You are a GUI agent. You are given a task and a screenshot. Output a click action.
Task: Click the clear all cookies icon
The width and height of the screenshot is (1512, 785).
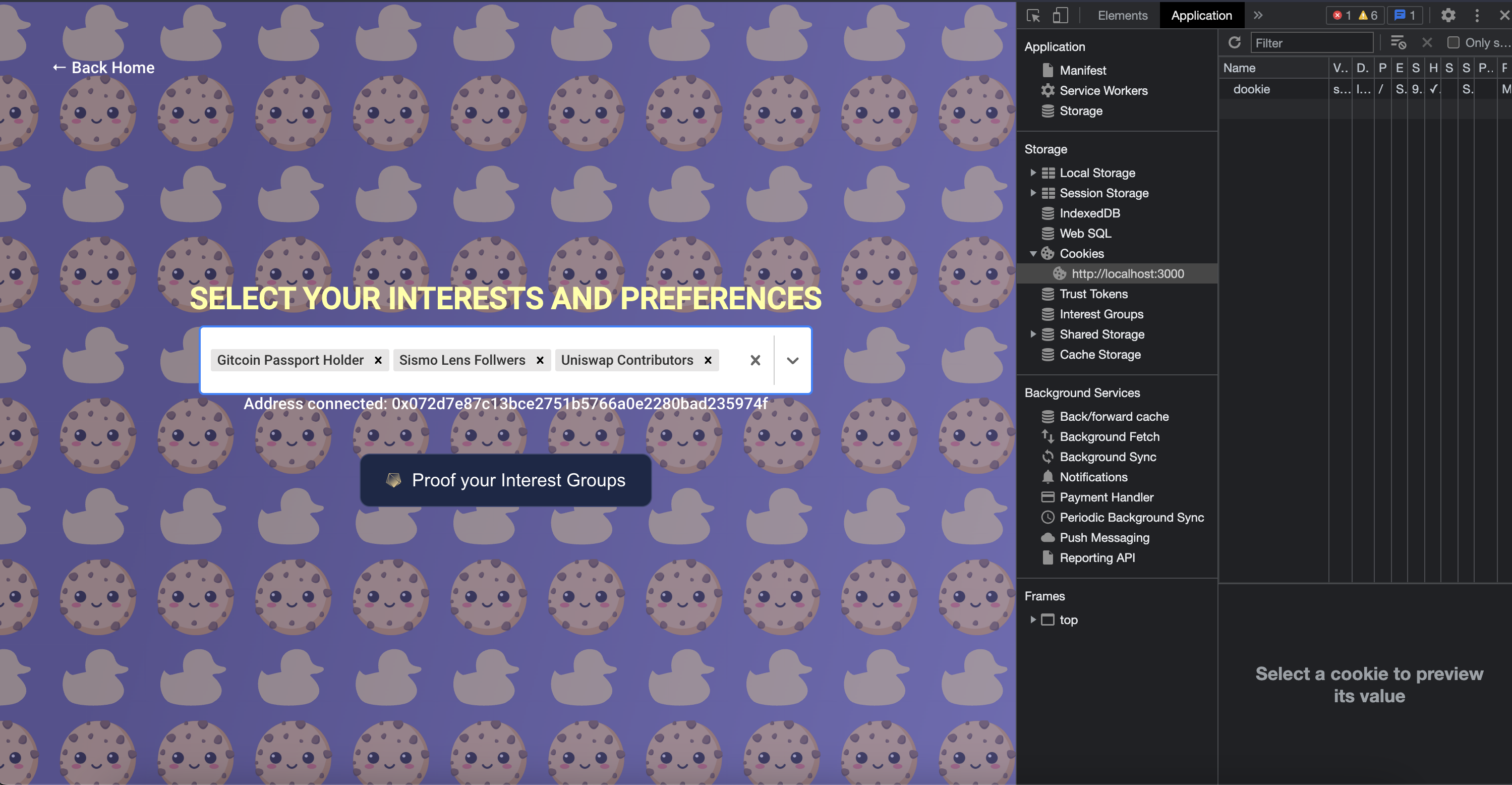(1399, 43)
